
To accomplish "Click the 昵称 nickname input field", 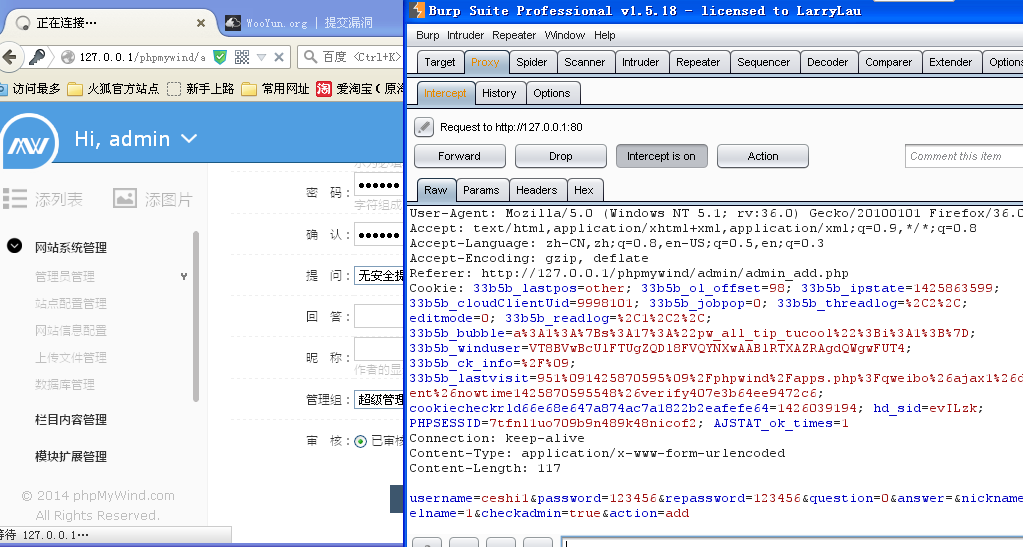I will click(378, 349).
